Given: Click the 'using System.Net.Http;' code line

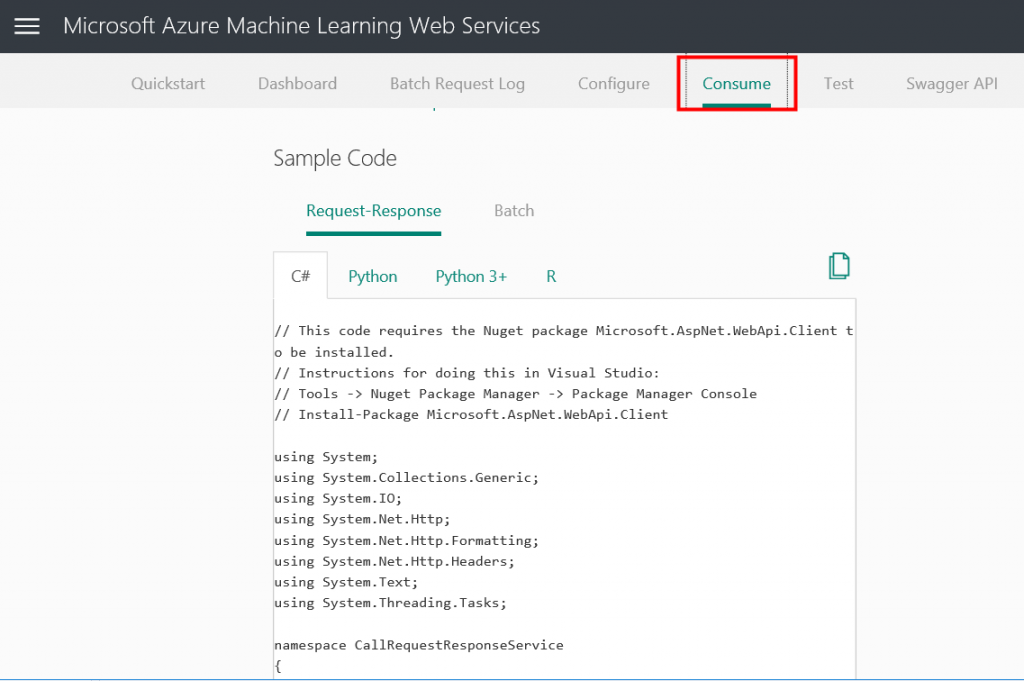Looking at the screenshot, I should 362,519.
